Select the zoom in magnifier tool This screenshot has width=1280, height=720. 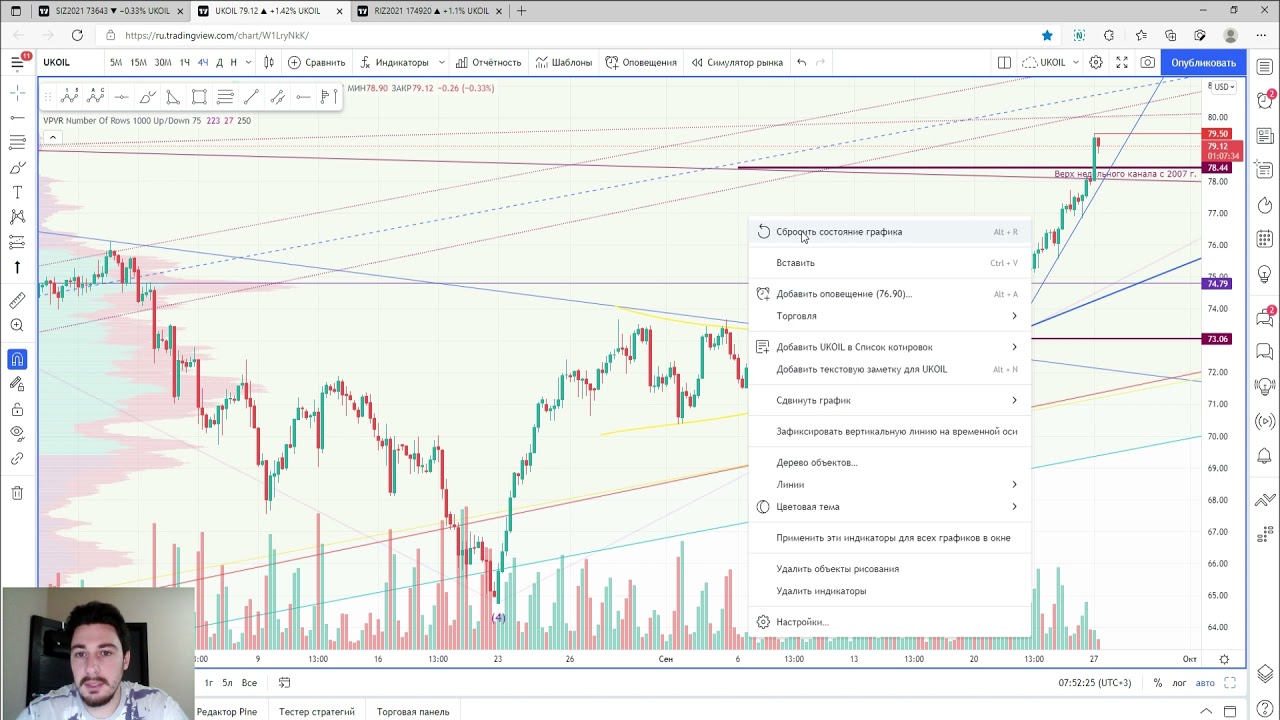[x=17, y=325]
